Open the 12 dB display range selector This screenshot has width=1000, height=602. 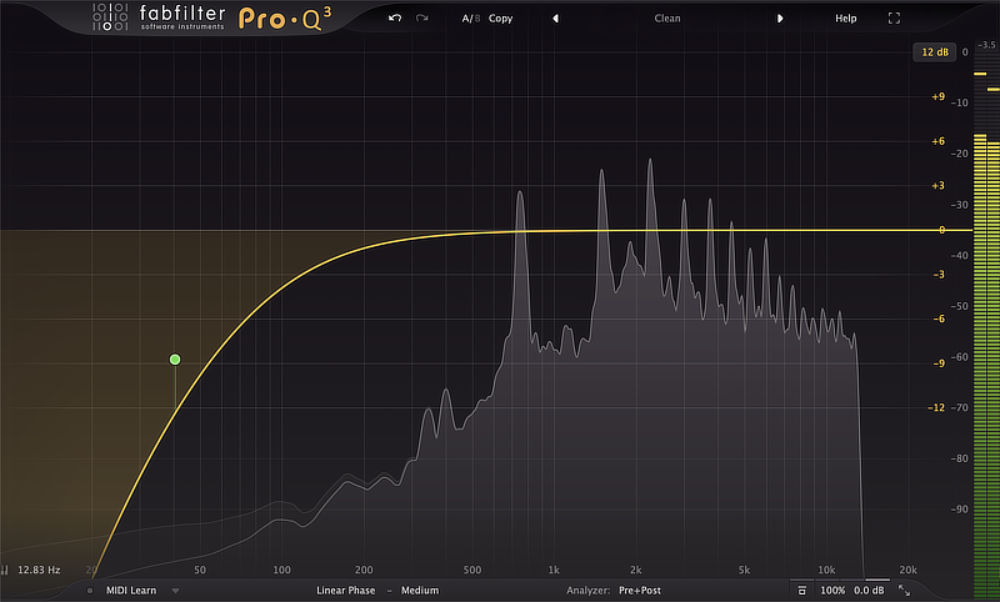(x=935, y=52)
